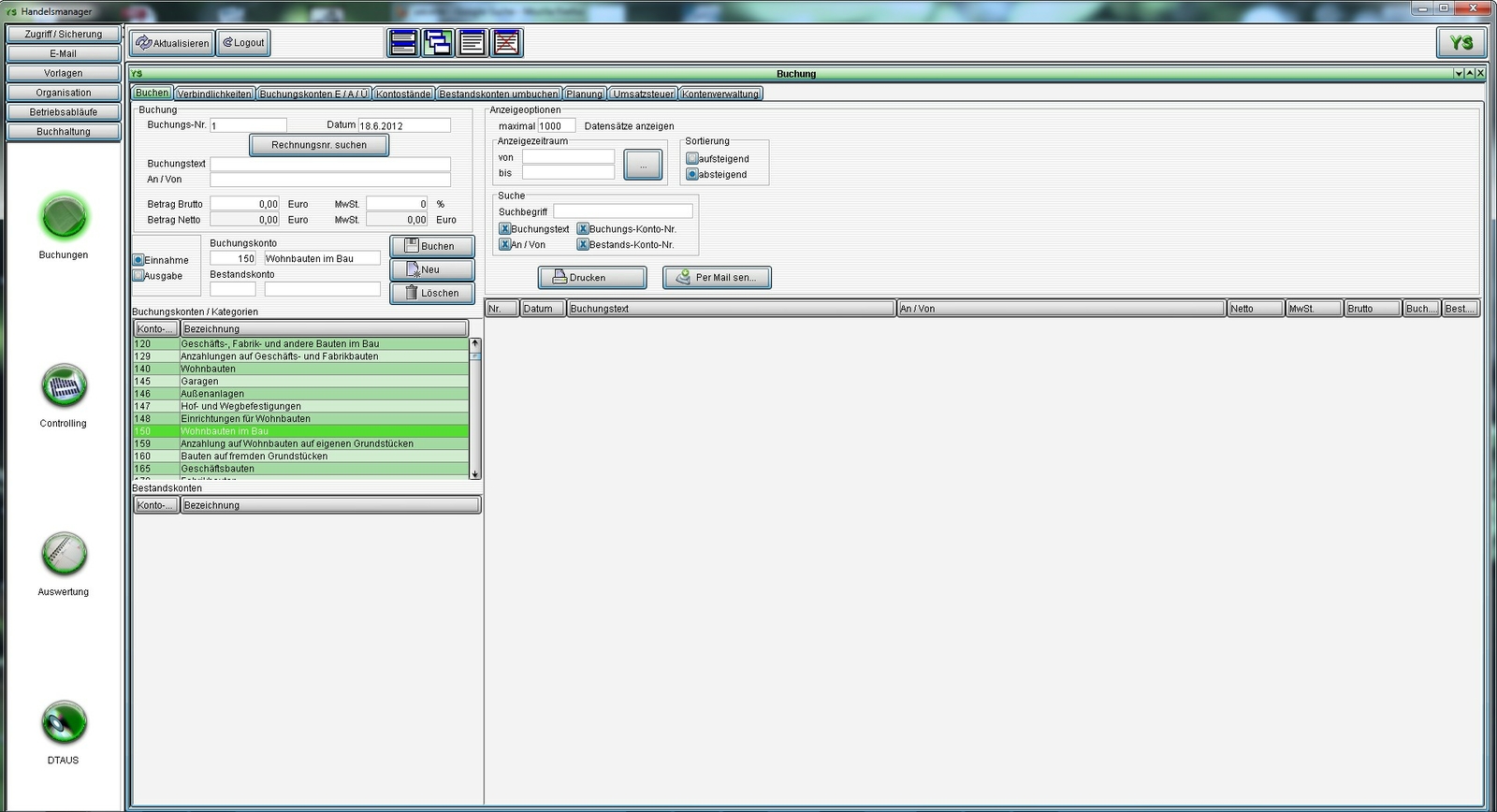
Task: Switch to the Buchen tab
Action: 152,93
